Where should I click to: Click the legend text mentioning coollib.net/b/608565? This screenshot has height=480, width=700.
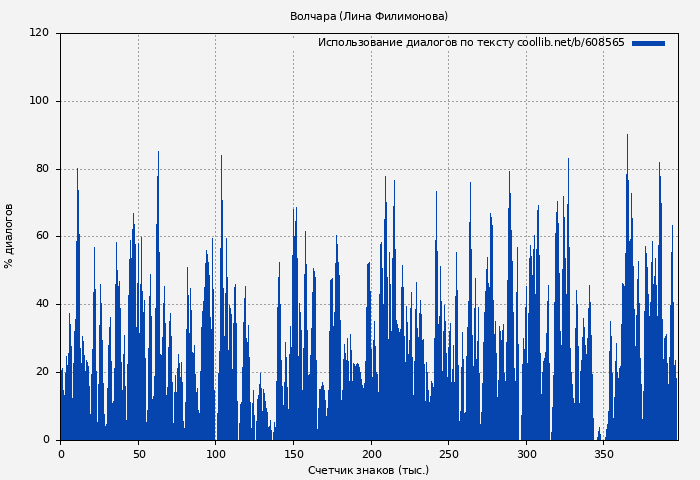pos(471,43)
